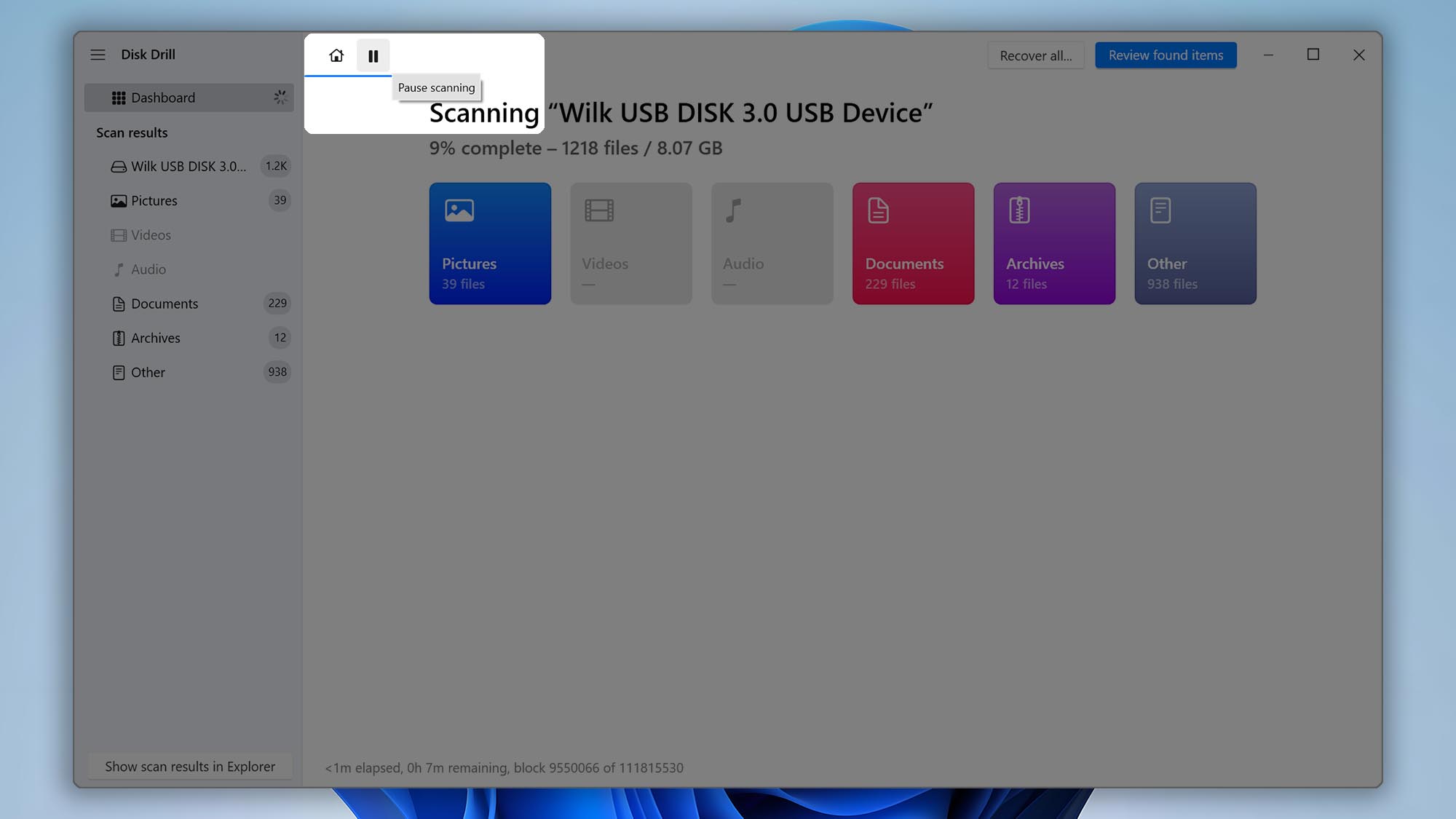
Task: Open the Documents tile with 229 files
Action: [913, 243]
